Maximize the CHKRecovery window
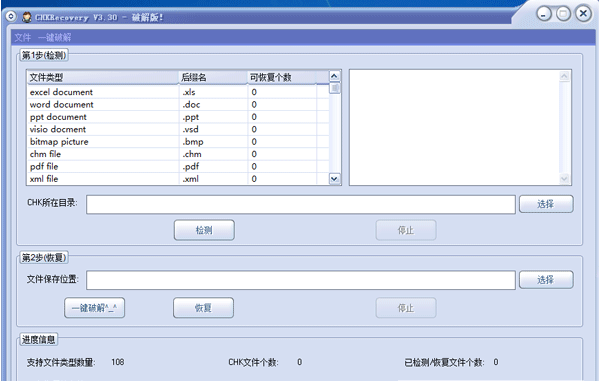Image resolution: width=599 pixels, height=381 pixels. [x=563, y=14]
